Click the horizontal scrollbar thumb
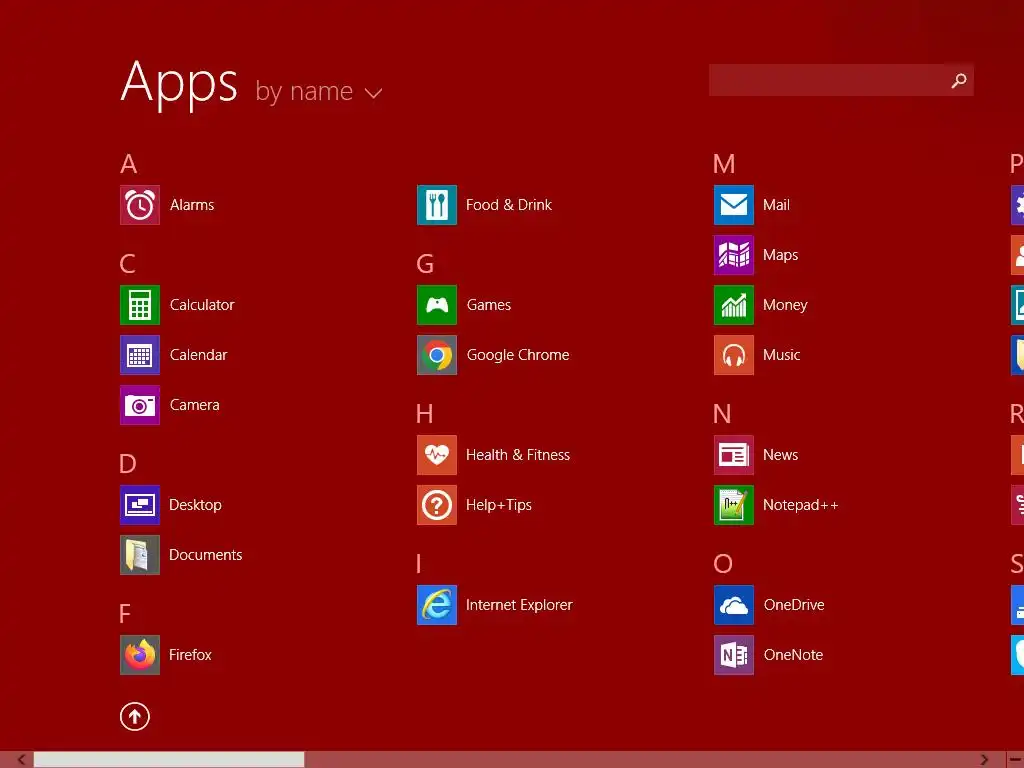Viewport: 1024px width, 768px height. tap(169, 760)
